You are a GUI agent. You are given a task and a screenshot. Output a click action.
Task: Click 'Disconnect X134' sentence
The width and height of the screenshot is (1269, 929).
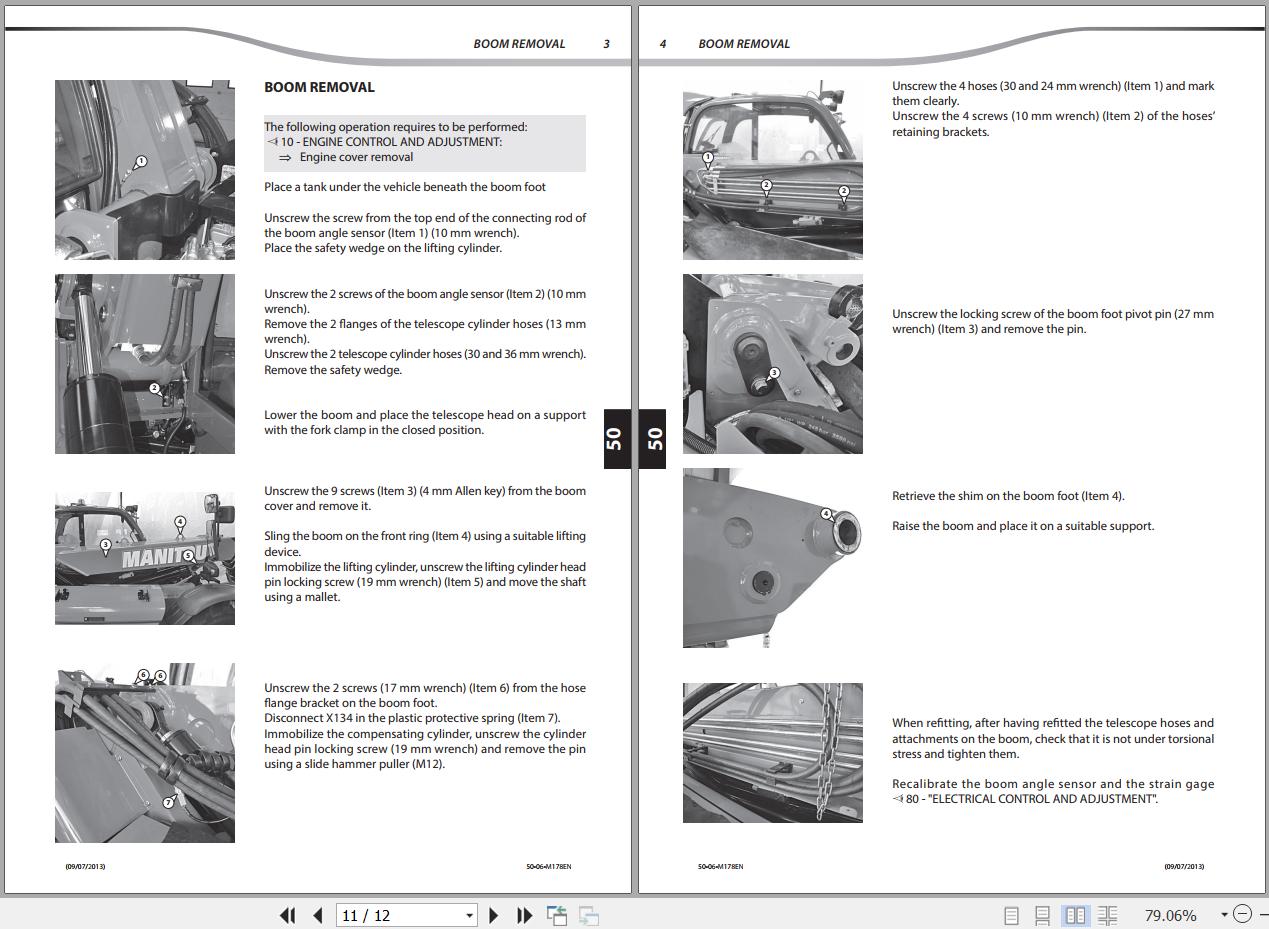click(412, 718)
